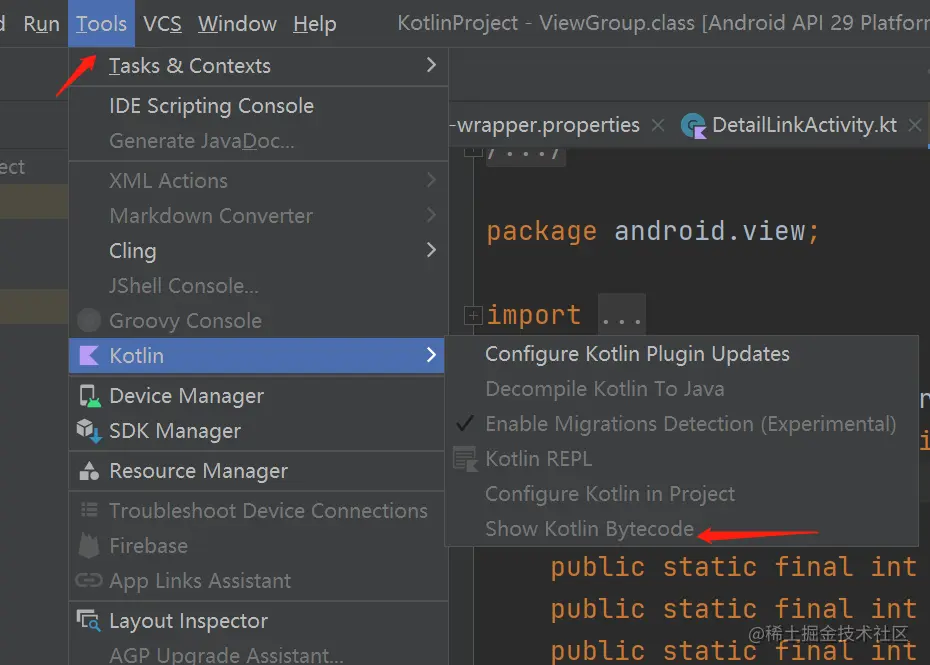The image size is (930, 665).
Task: Click the Resource Manager icon
Action: click(90, 471)
